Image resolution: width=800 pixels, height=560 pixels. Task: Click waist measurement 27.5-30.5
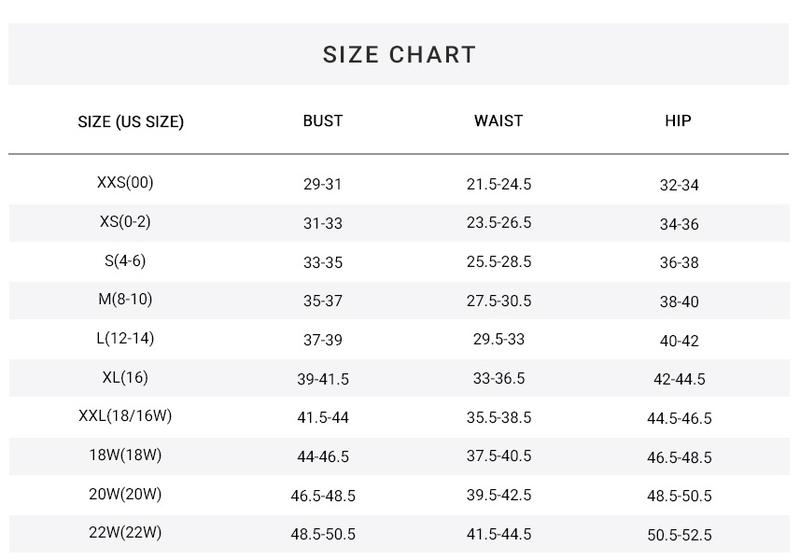(x=498, y=301)
